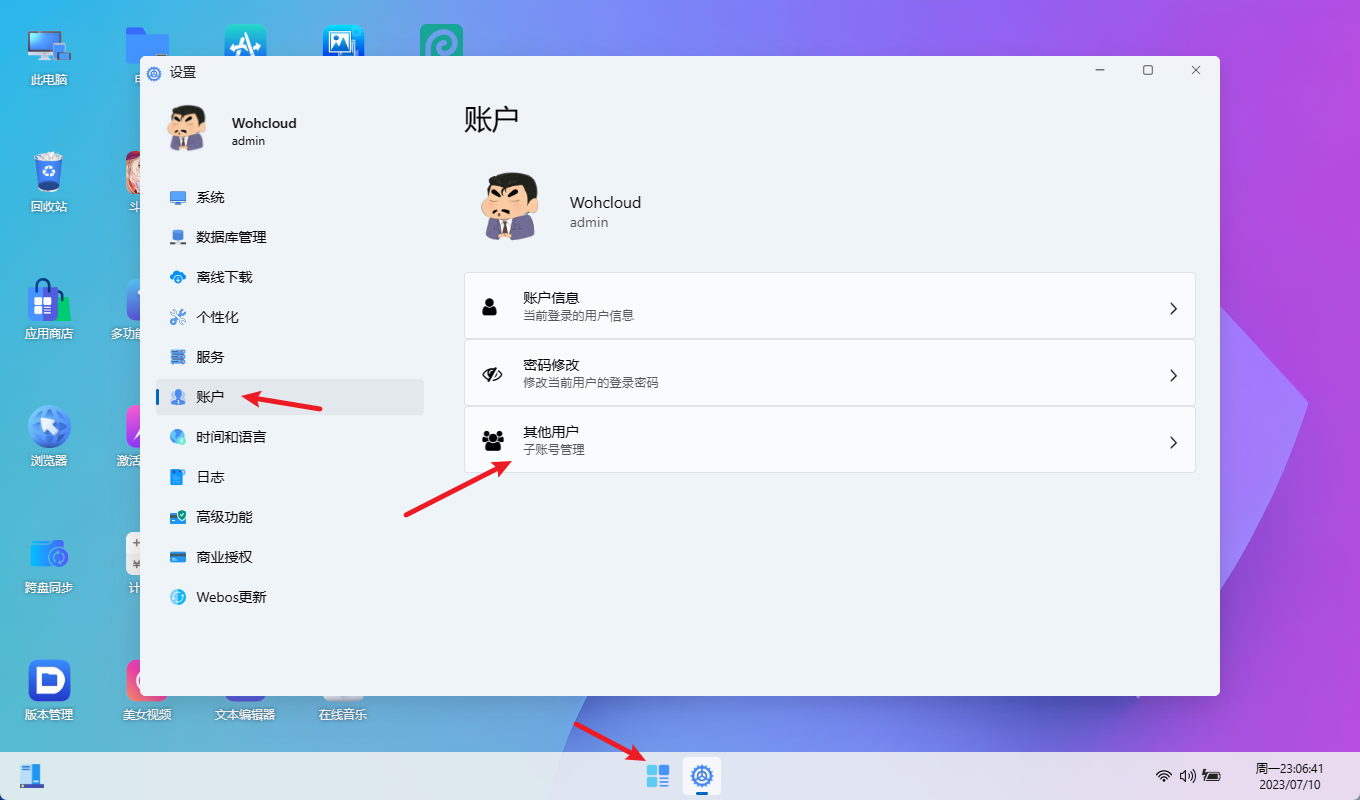Expand the 其他用户 row chevron
The width and height of the screenshot is (1360, 800).
click(1173, 443)
